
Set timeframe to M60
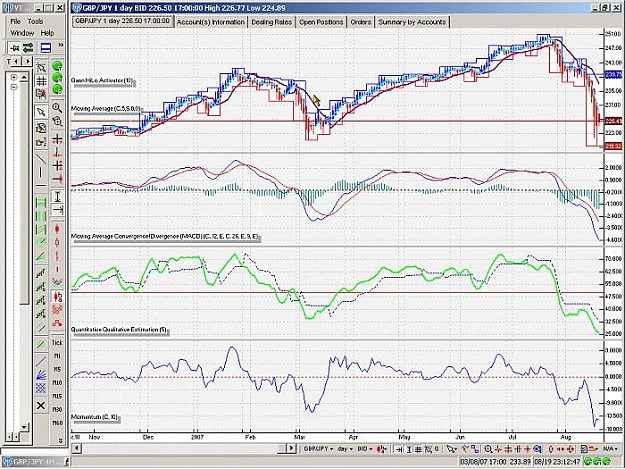57,423
